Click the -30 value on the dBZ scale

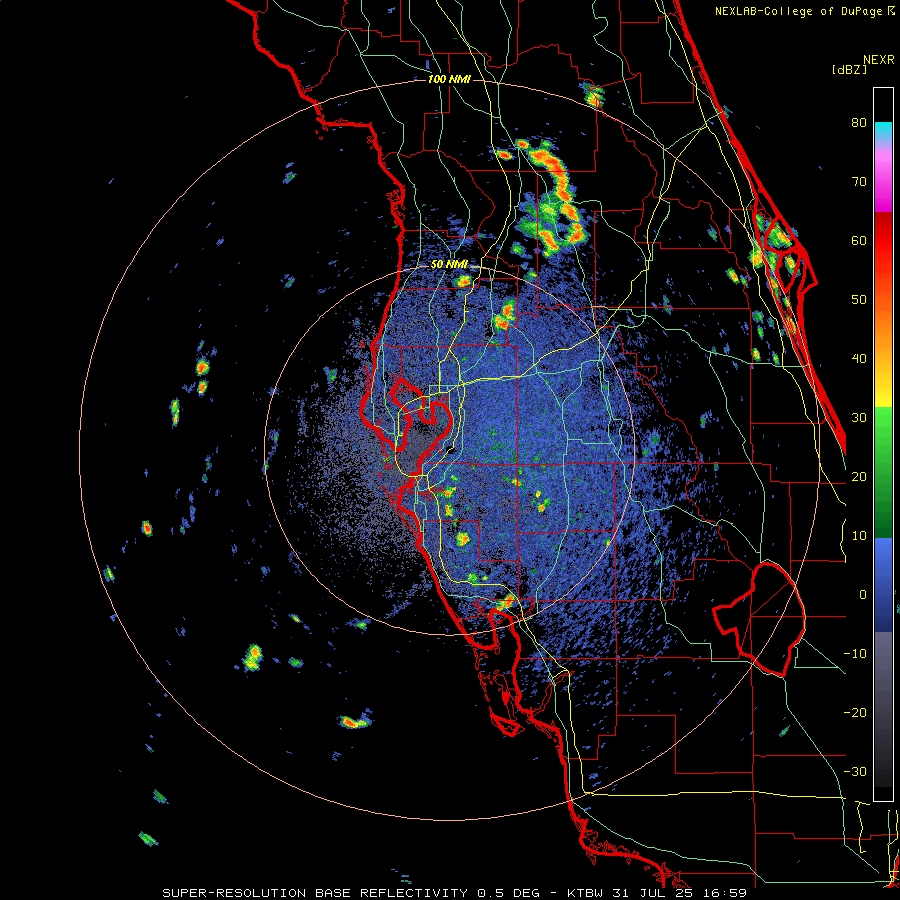855,771
